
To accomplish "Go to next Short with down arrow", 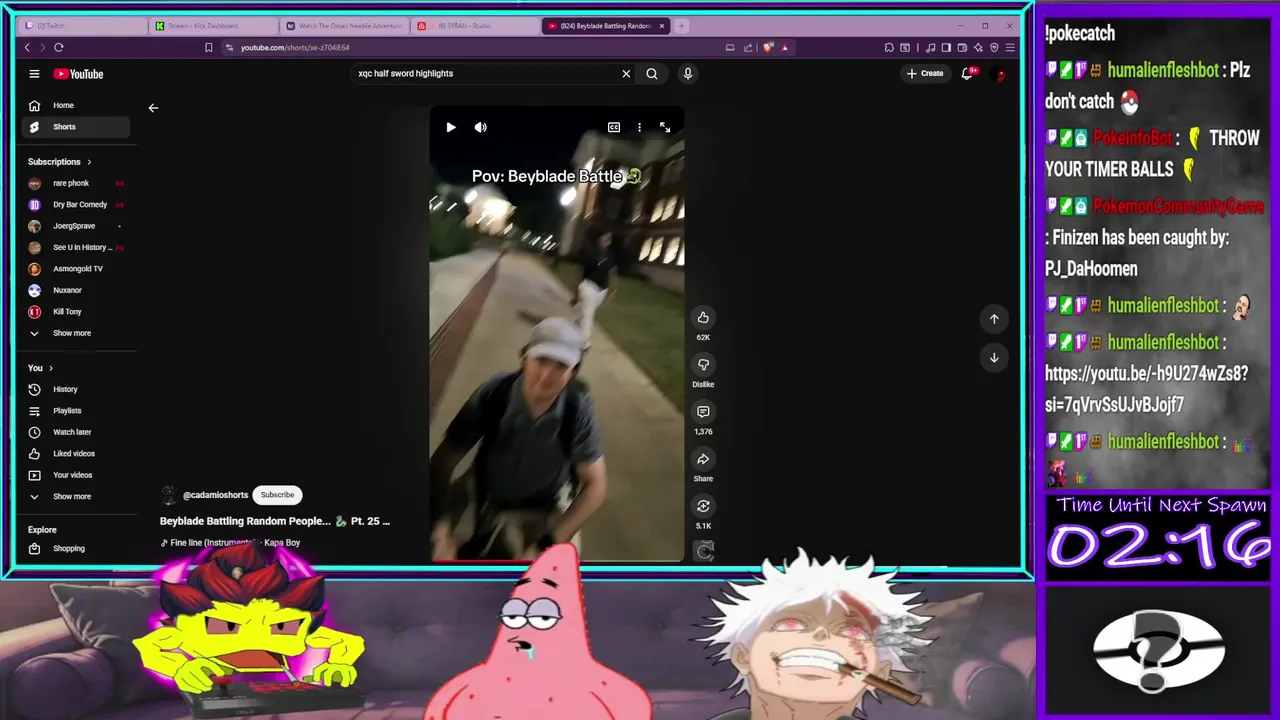I will tap(994, 357).
